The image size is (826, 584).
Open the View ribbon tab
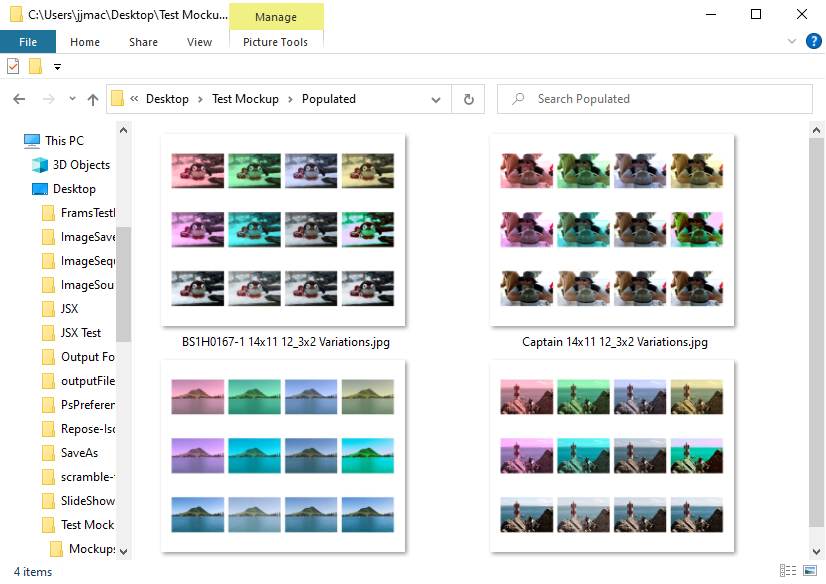199,42
